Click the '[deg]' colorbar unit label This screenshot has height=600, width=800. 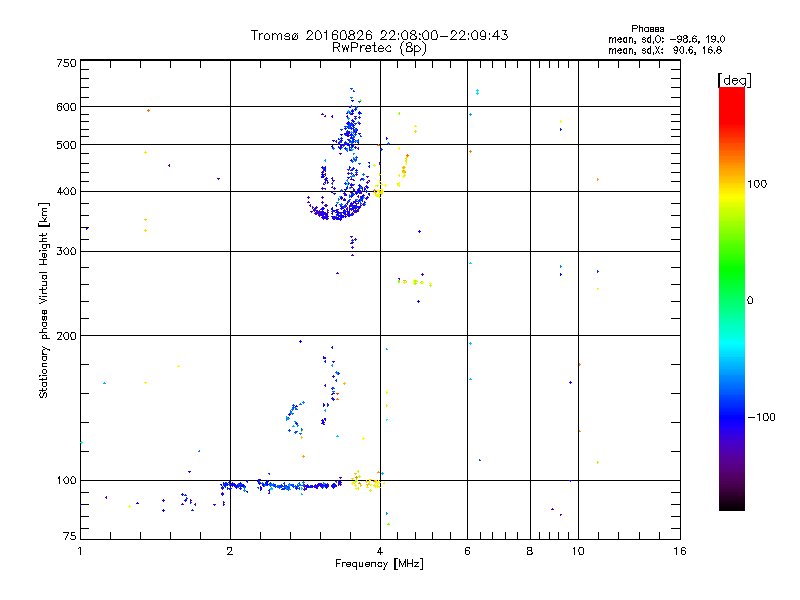point(734,80)
